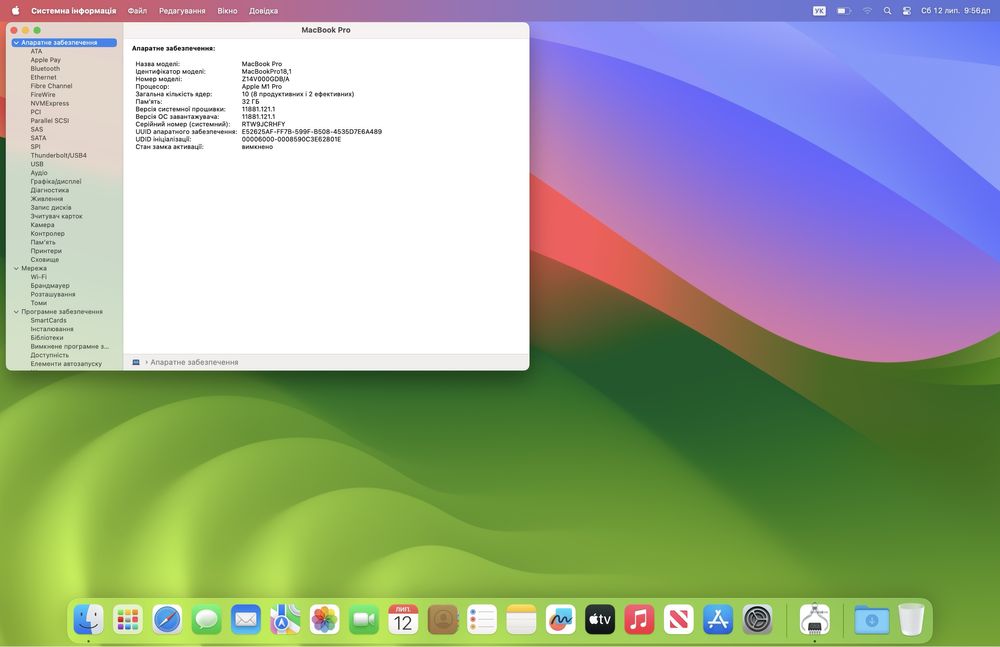The image size is (1000, 647).
Task: Select Wi-Fi under Мережа in sidebar
Action: click(x=38, y=277)
